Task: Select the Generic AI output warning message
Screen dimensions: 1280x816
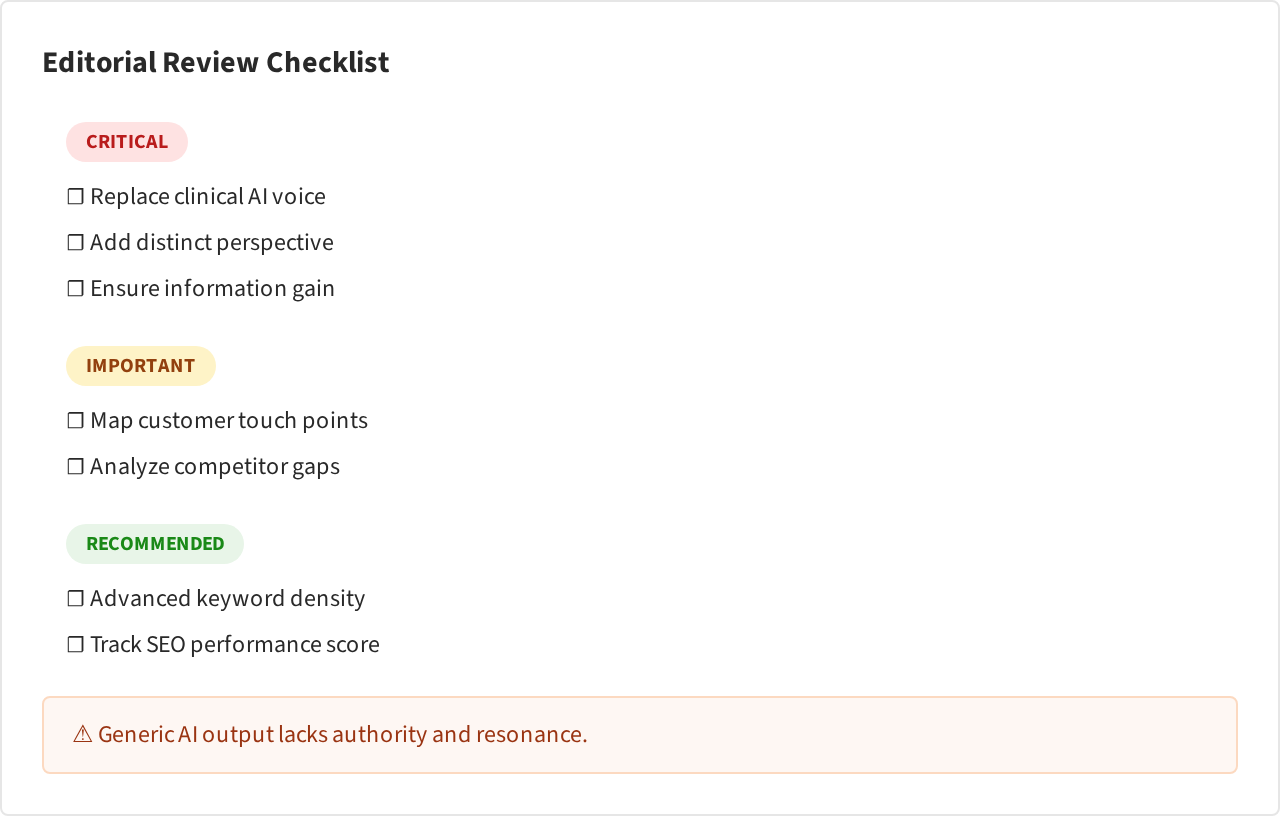Action: (343, 735)
